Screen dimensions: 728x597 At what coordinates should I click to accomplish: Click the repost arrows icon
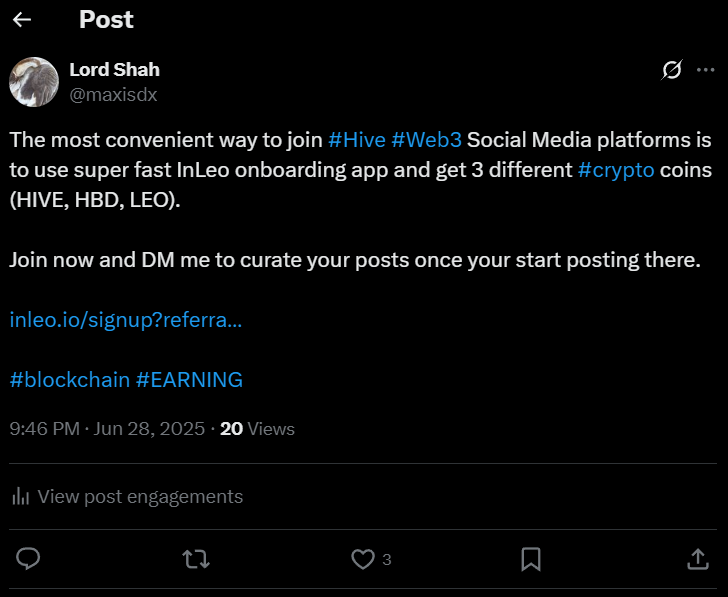click(196, 559)
